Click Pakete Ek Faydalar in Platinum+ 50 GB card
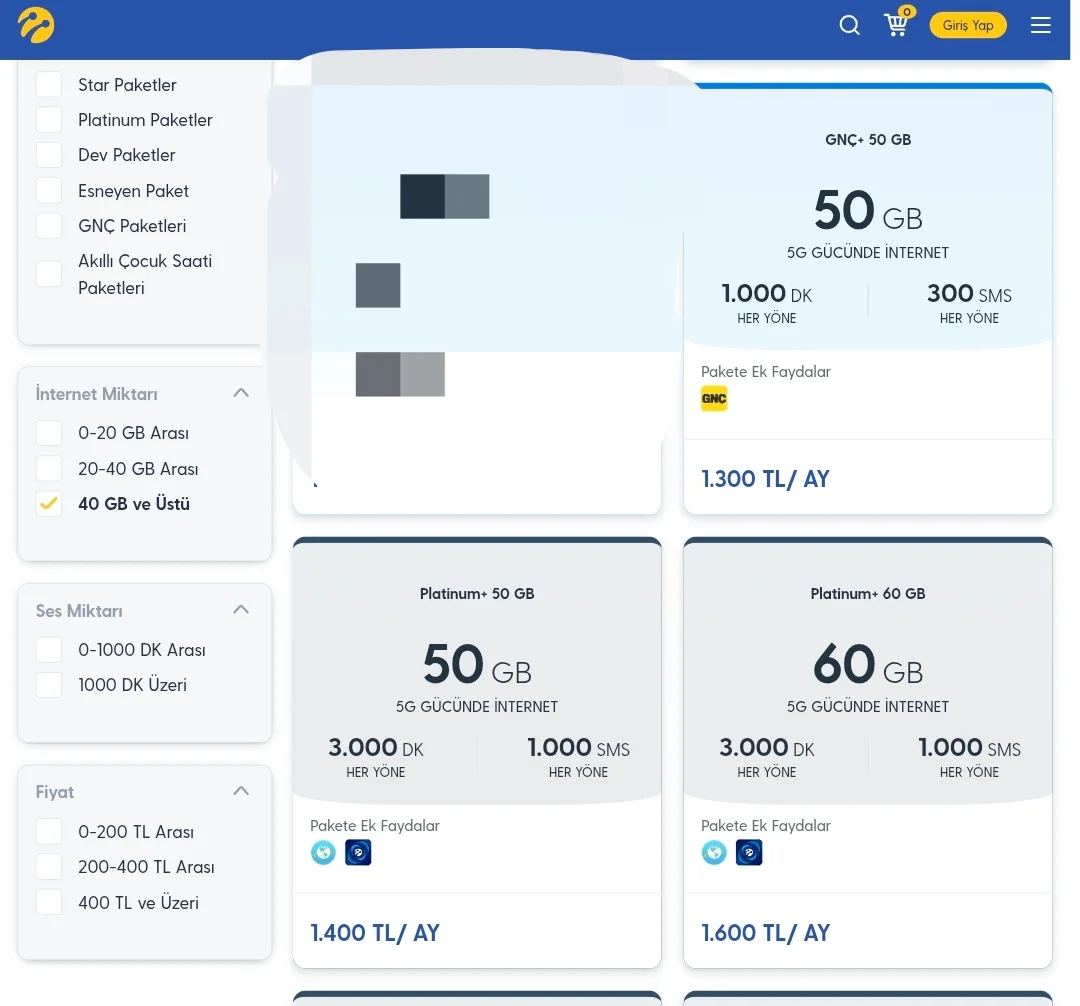The height and width of the screenshot is (1006, 1080). pyautogui.click(x=375, y=826)
